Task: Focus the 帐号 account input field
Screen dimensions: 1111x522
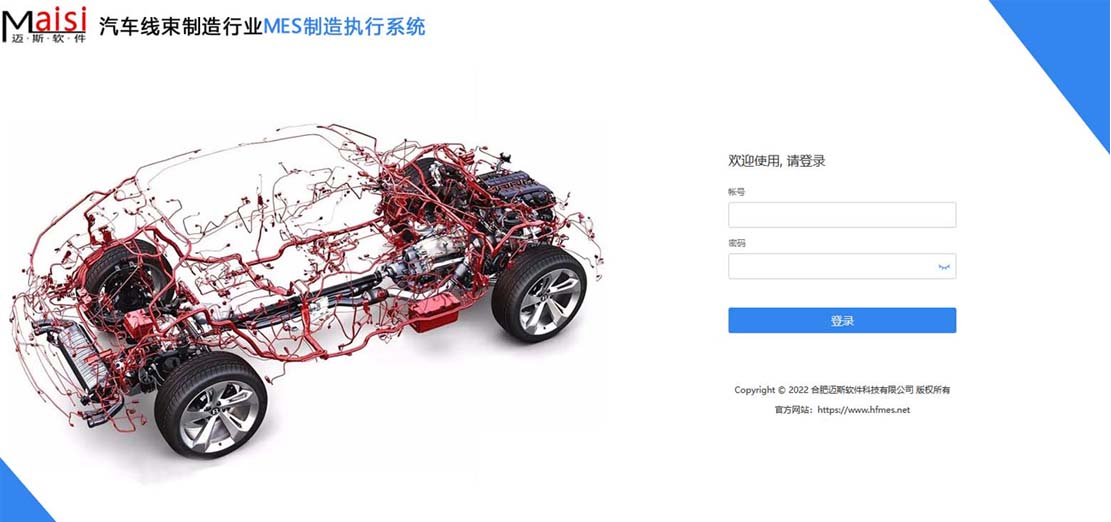Action: click(x=842, y=215)
